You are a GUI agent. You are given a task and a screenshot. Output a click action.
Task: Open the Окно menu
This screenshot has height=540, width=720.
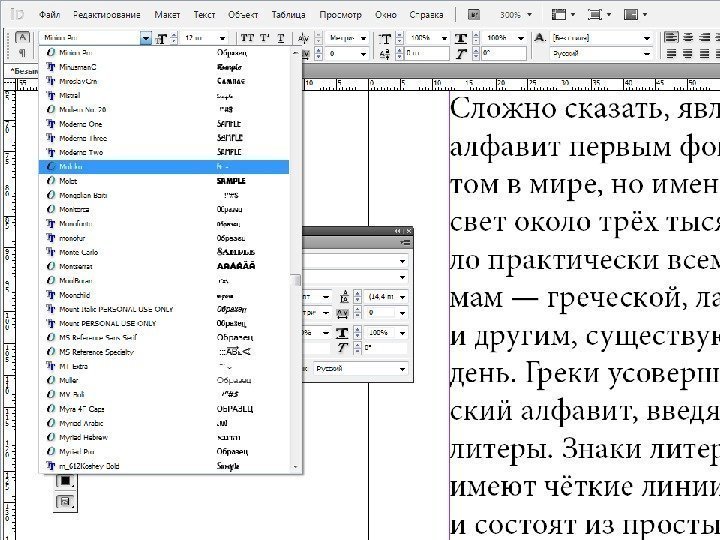point(386,15)
